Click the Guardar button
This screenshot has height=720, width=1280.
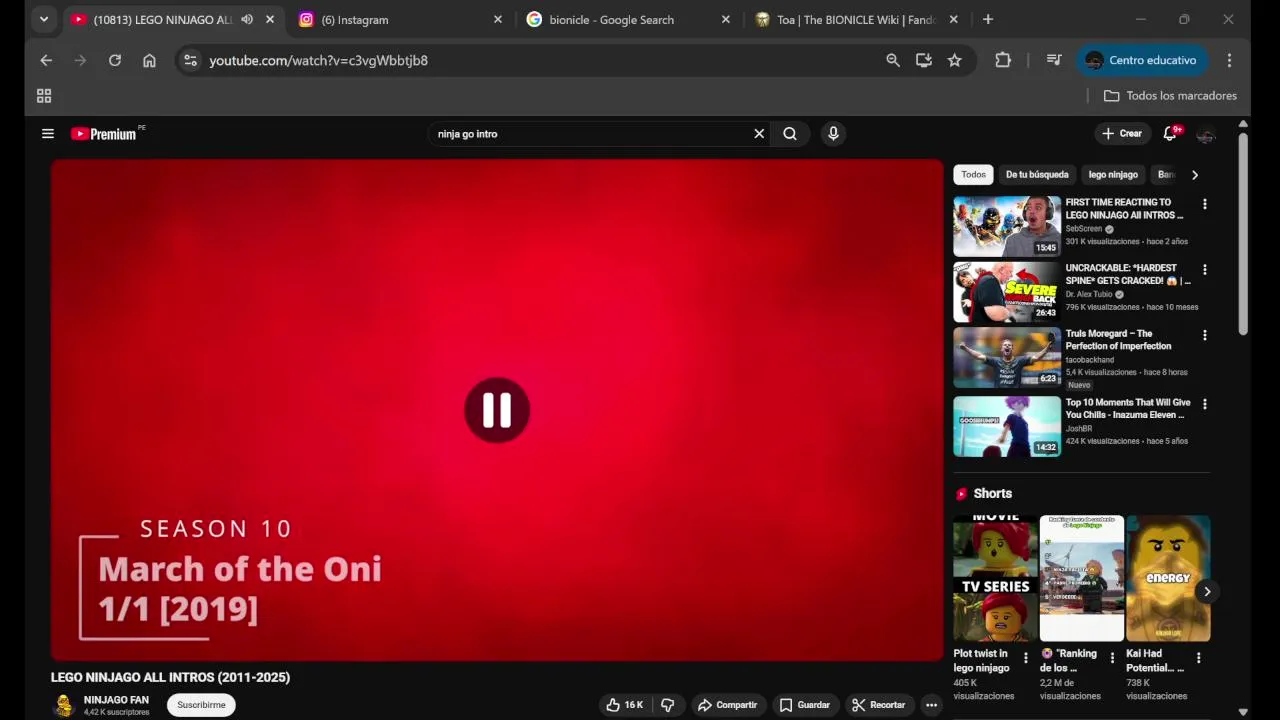(x=805, y=705)
